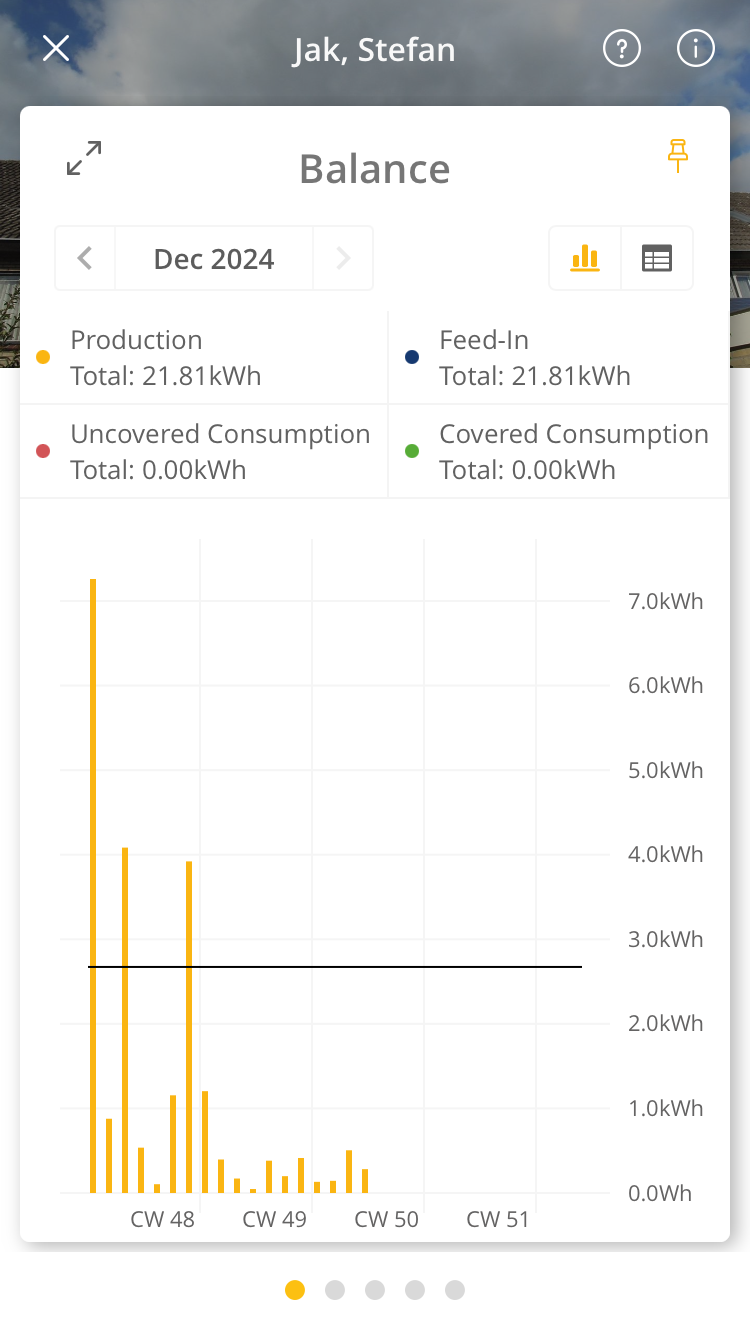This screenshot has width=750, height=1334.
Task: Toggle the Covered Consumption legend
Action: [x=559, y=451]
